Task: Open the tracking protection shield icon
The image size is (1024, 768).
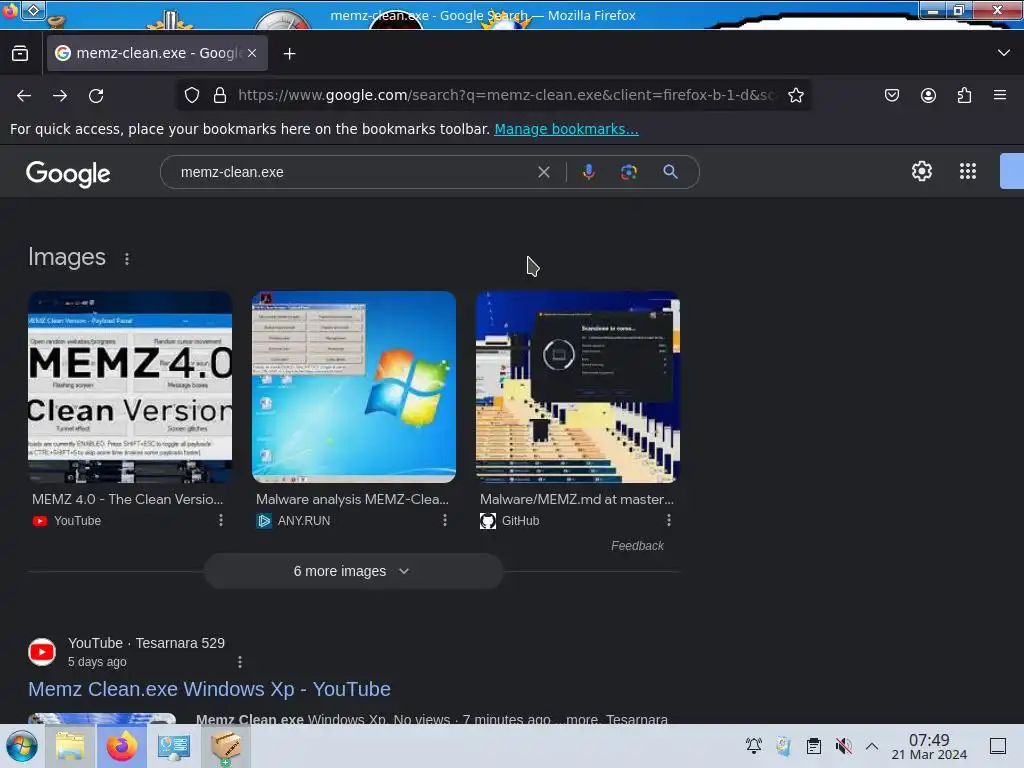Action: point(191,95)
